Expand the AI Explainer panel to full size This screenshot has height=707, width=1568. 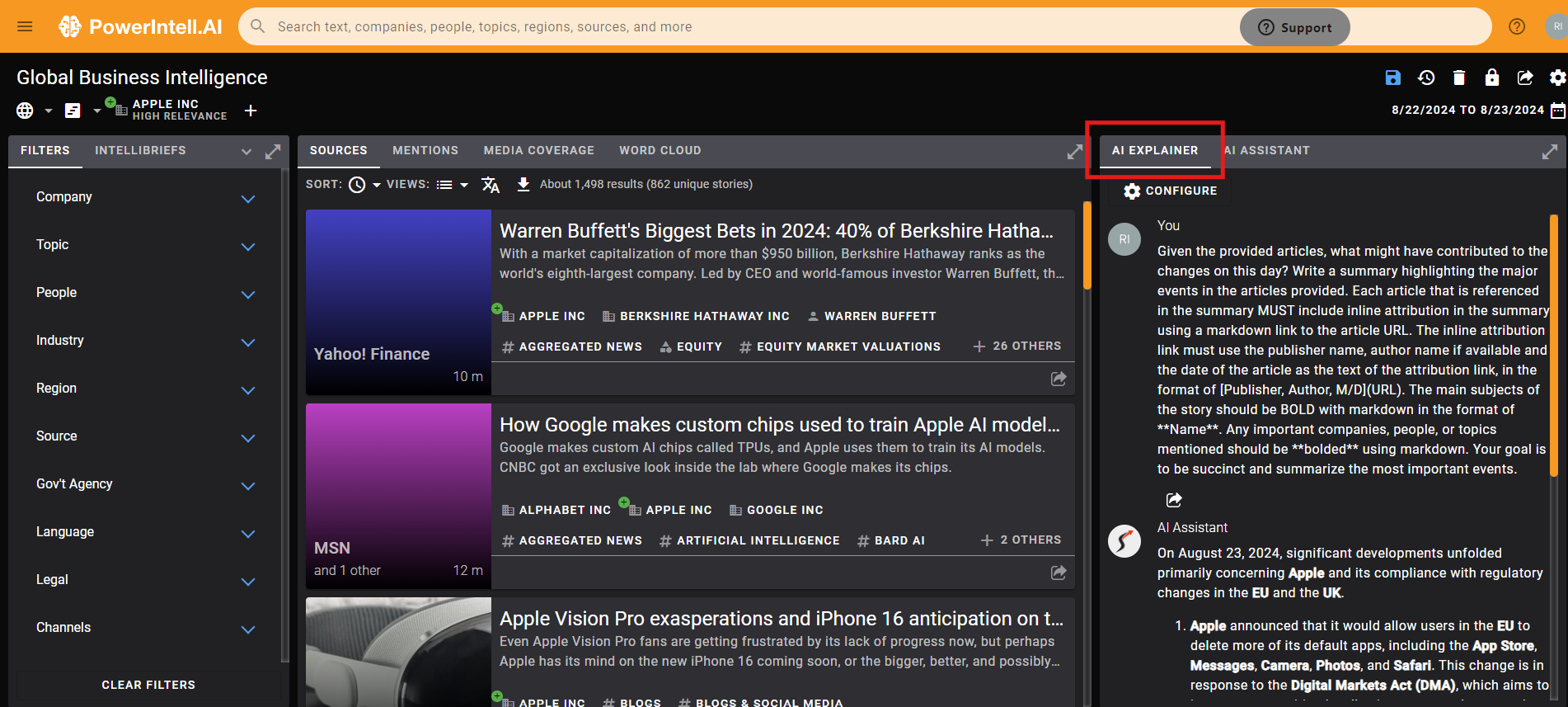[x=1550, y=152]
